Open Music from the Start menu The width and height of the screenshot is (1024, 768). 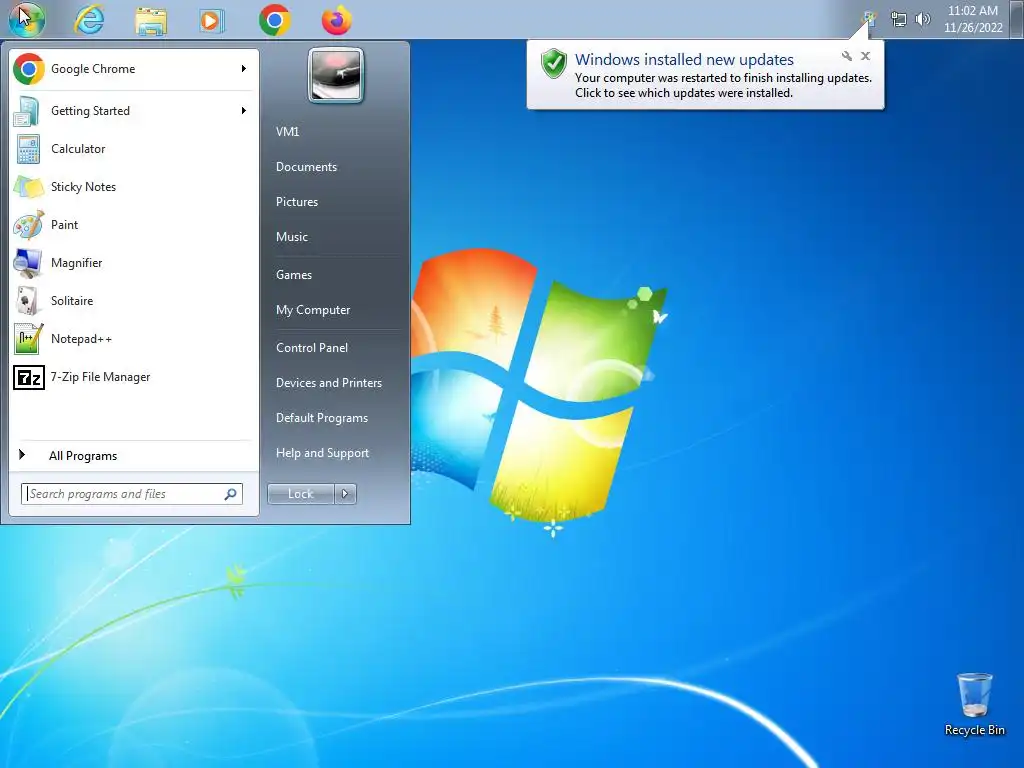(292, 237)
